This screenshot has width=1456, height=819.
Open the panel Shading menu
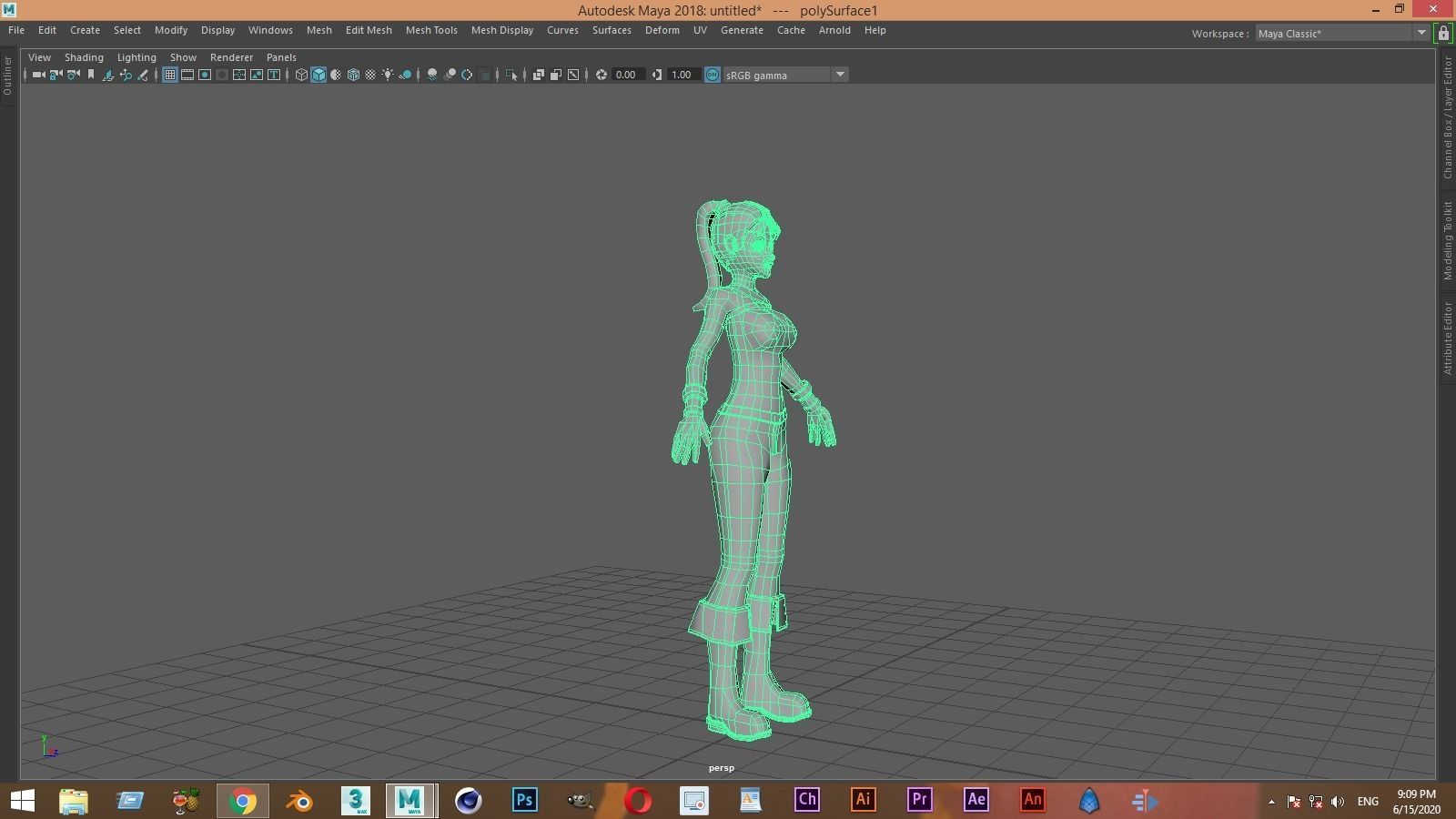(84, 56)
